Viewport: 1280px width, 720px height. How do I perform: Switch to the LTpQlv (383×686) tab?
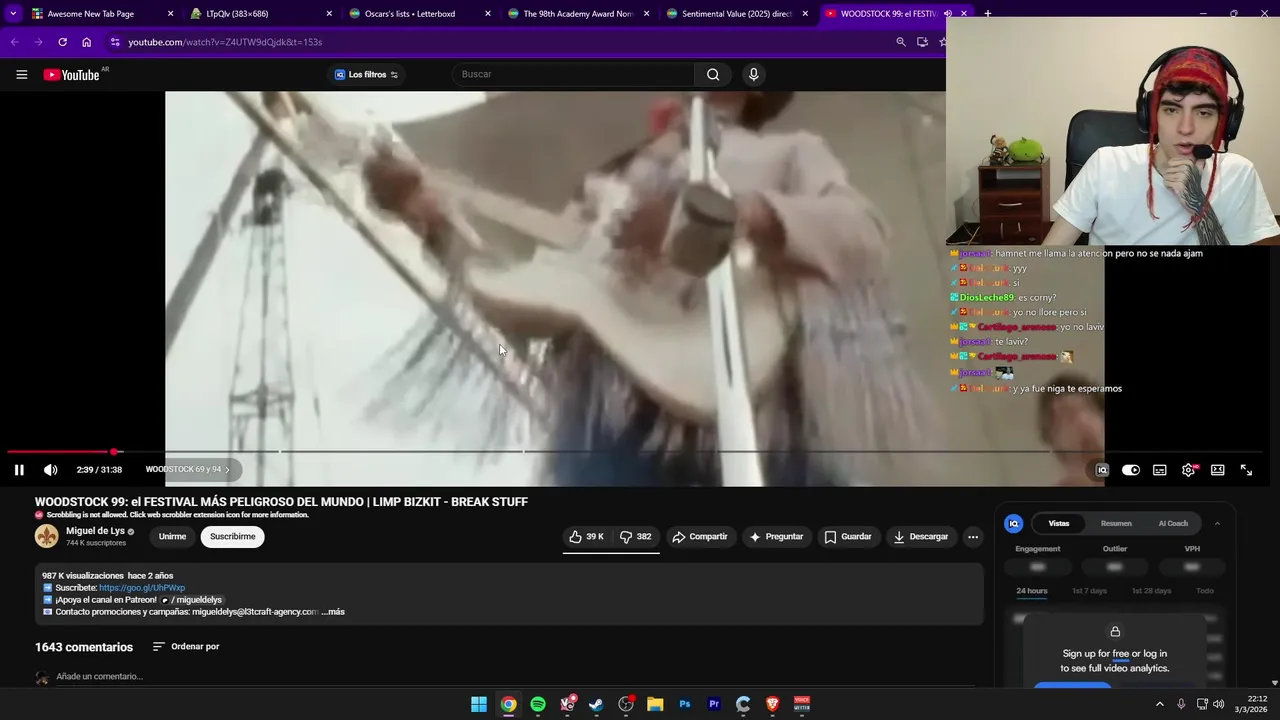pyautogui.click(x=262, y=14)
